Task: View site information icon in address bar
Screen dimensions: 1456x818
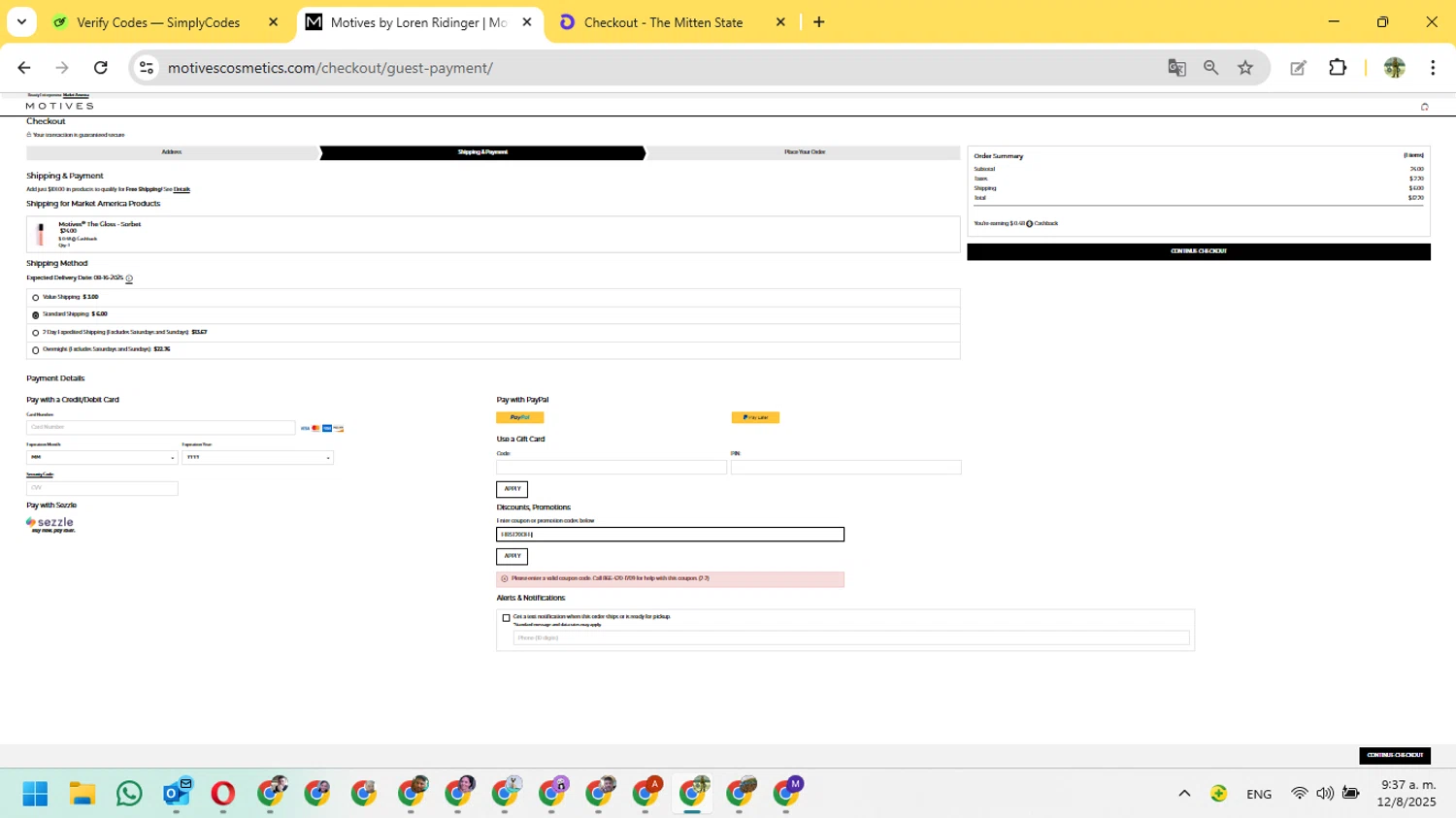Action: (x=147, y=68)
